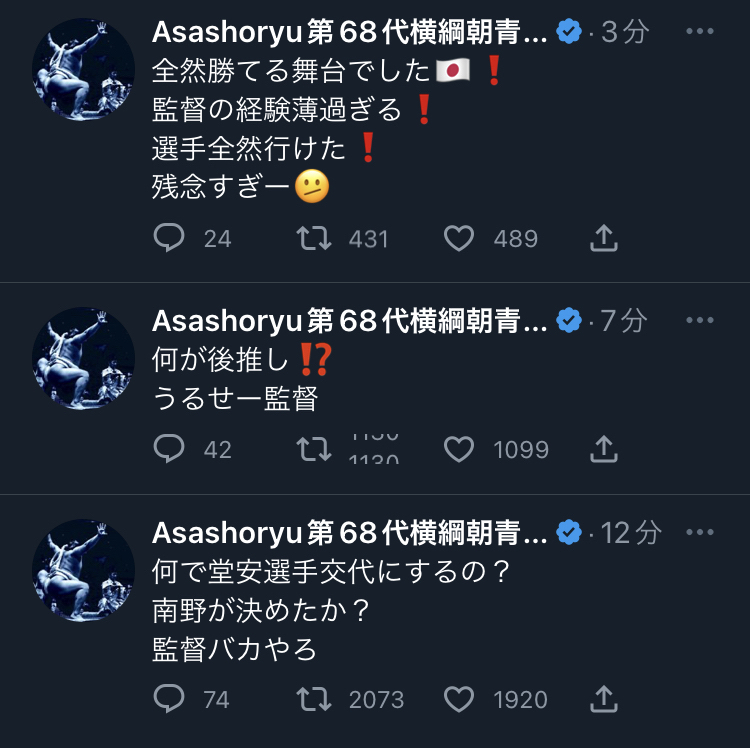The height and width of the screenshot is (748, 750).
Task: Retweet the 何が後推し tweet
Action: coord(314,449)
